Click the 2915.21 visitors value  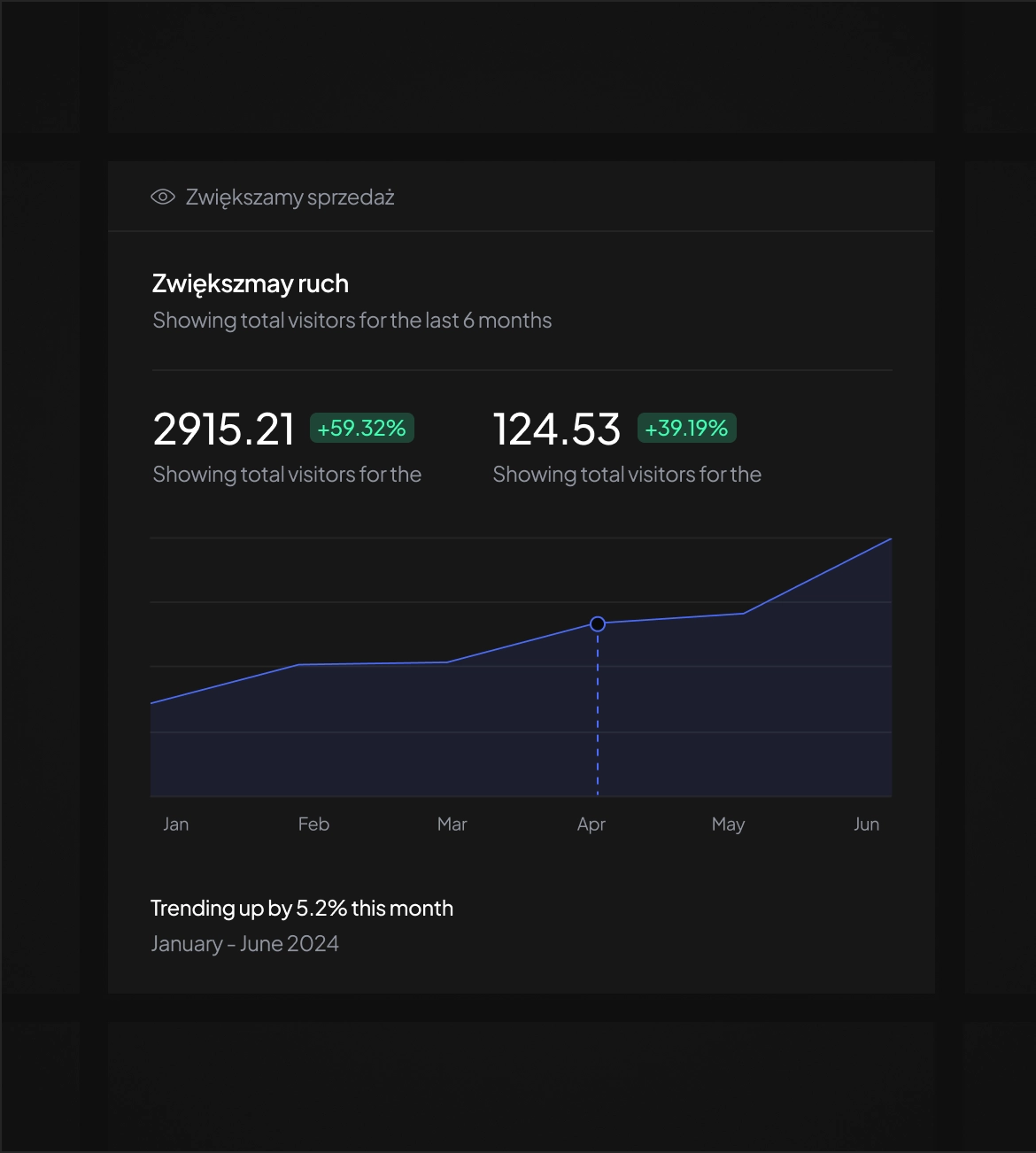(x=224, y=429)
